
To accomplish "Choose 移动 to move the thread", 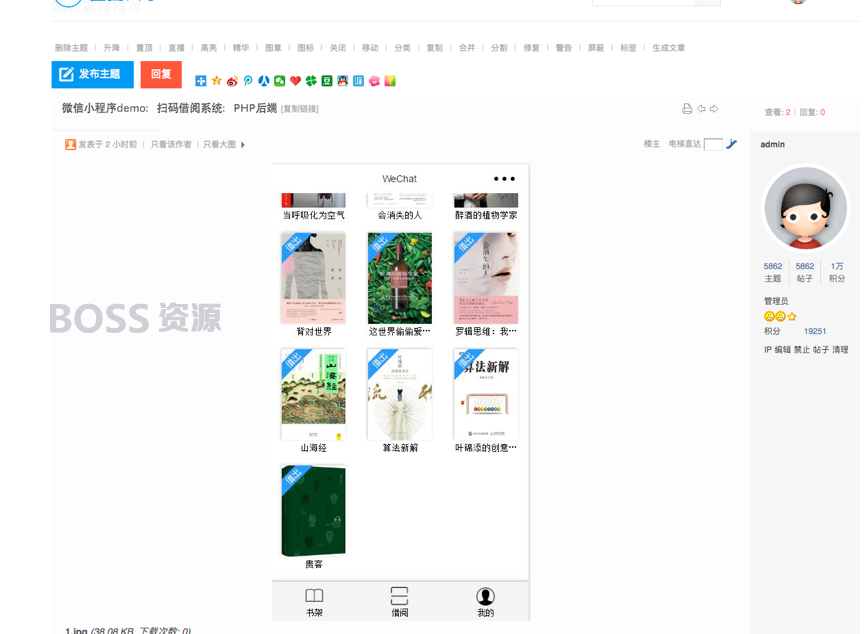I will pyautogui.click(x=370, y=48).
